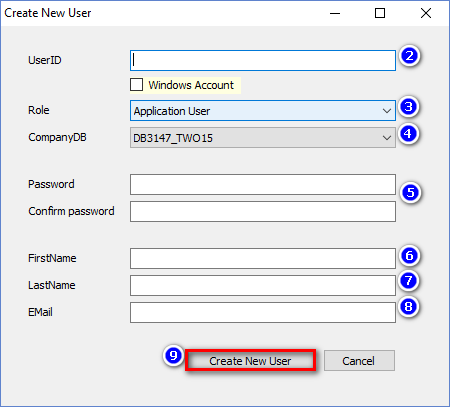Click the blue number 8 callout badge

click(408, 307)
